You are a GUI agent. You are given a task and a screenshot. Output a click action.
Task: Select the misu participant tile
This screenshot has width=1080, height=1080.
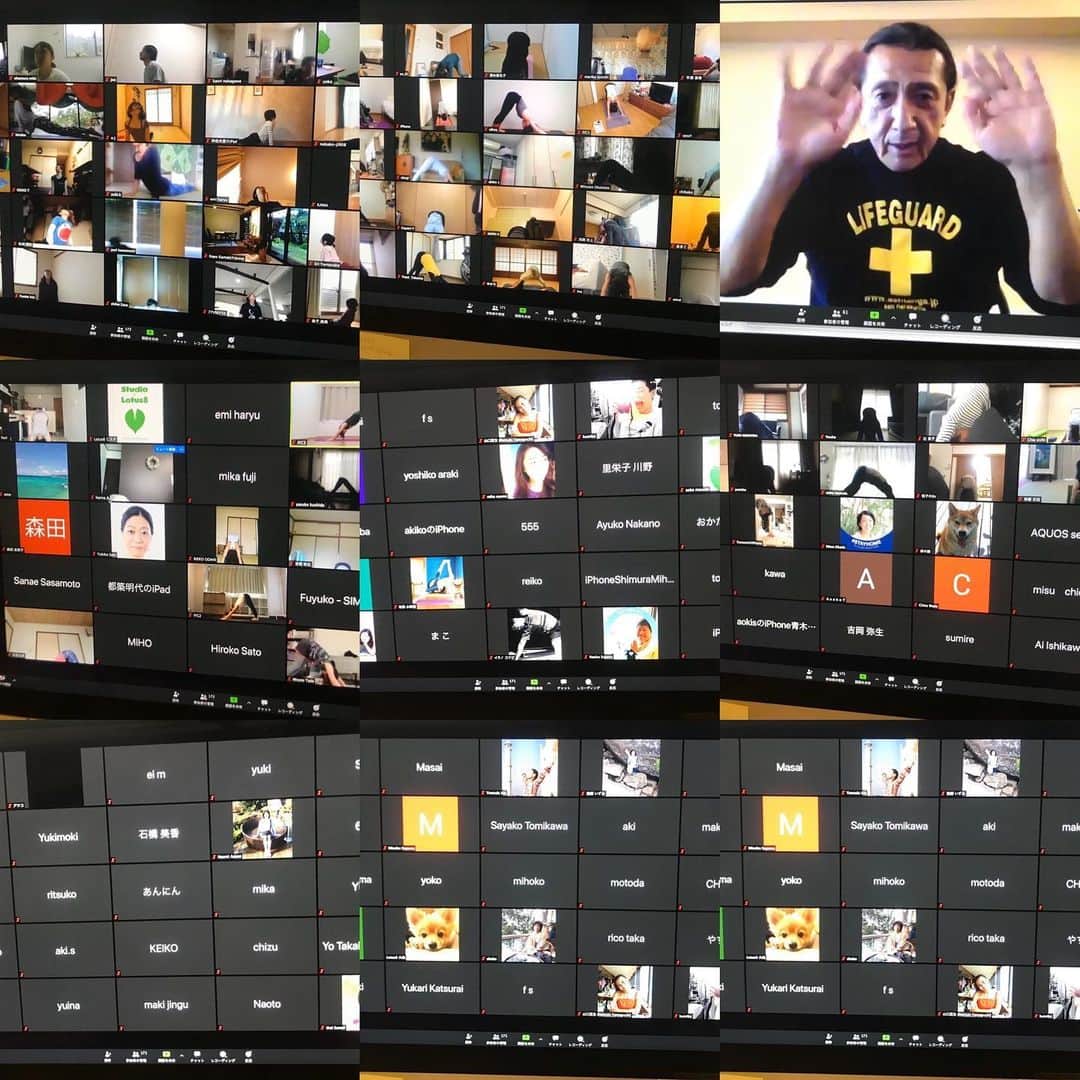pyautogui.click(x=1048, y=590)
